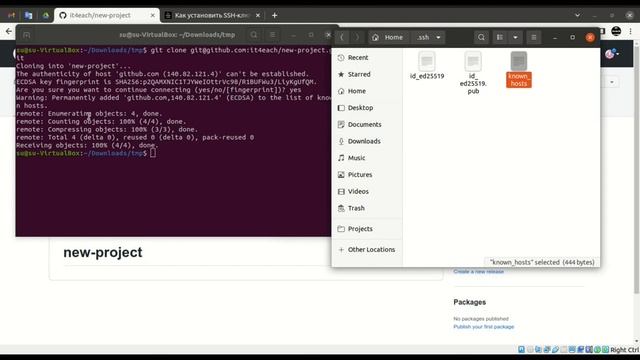Click Publish your first package link
640x360 pixels.
[484, 327]
